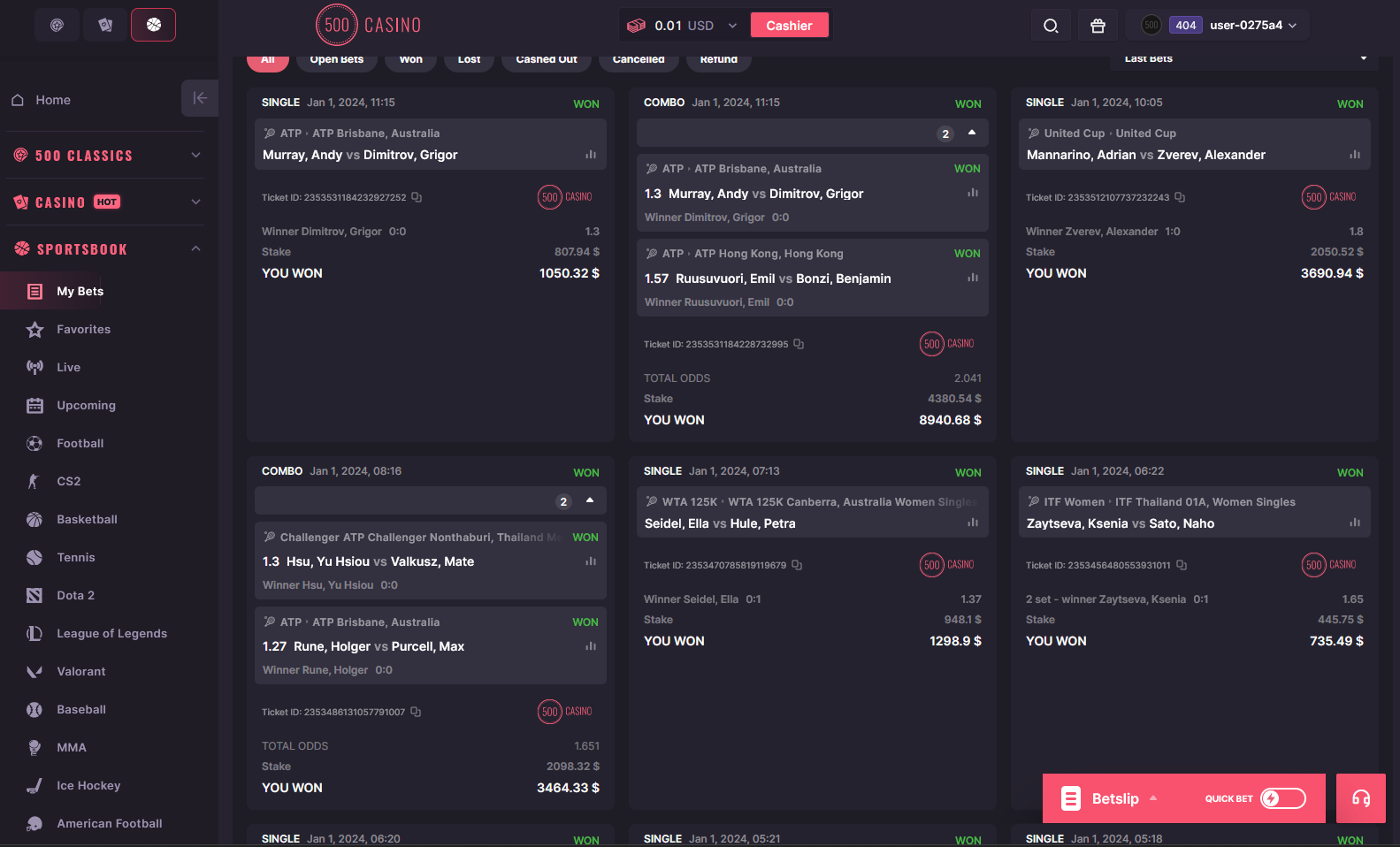Click the 500 Casino logo

369,25
